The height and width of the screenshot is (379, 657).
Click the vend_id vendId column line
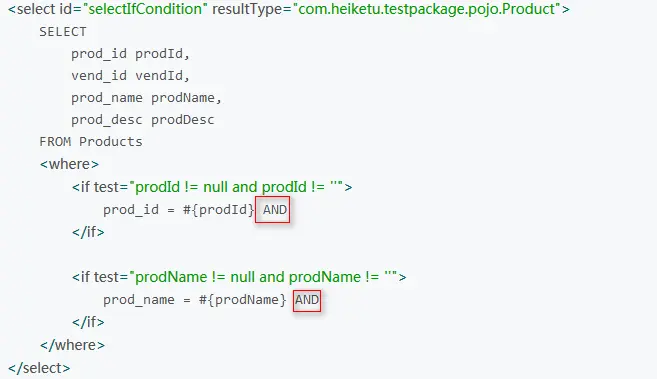pos(130,76)
